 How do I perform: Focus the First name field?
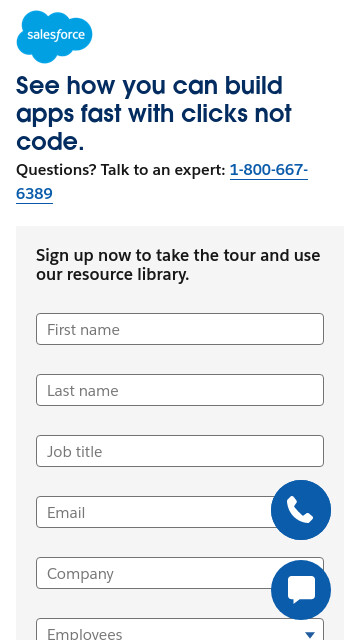point(180,329)
